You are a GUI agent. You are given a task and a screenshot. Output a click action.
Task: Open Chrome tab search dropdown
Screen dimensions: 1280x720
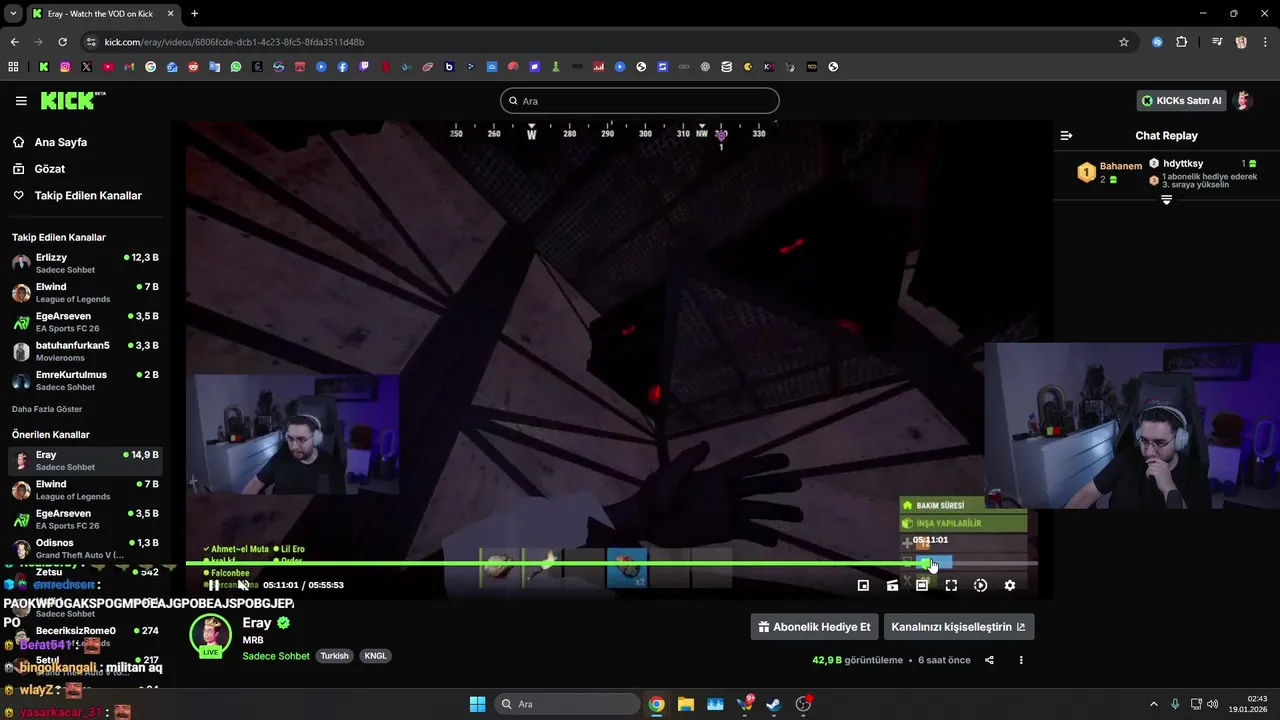point(13,13)
